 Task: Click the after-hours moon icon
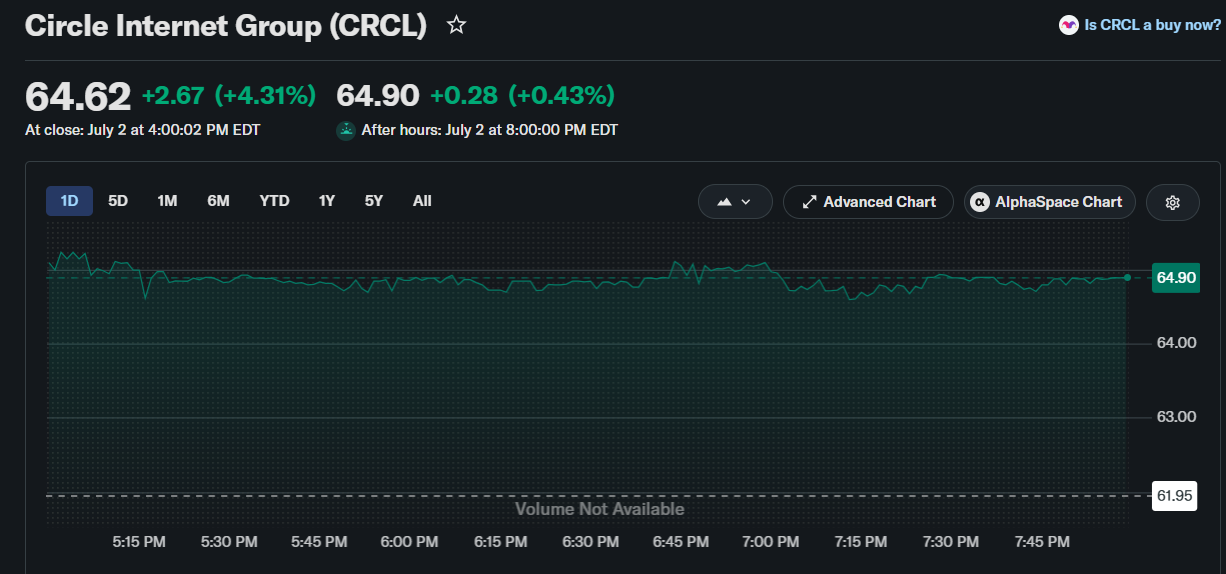(x=346, y=130)
